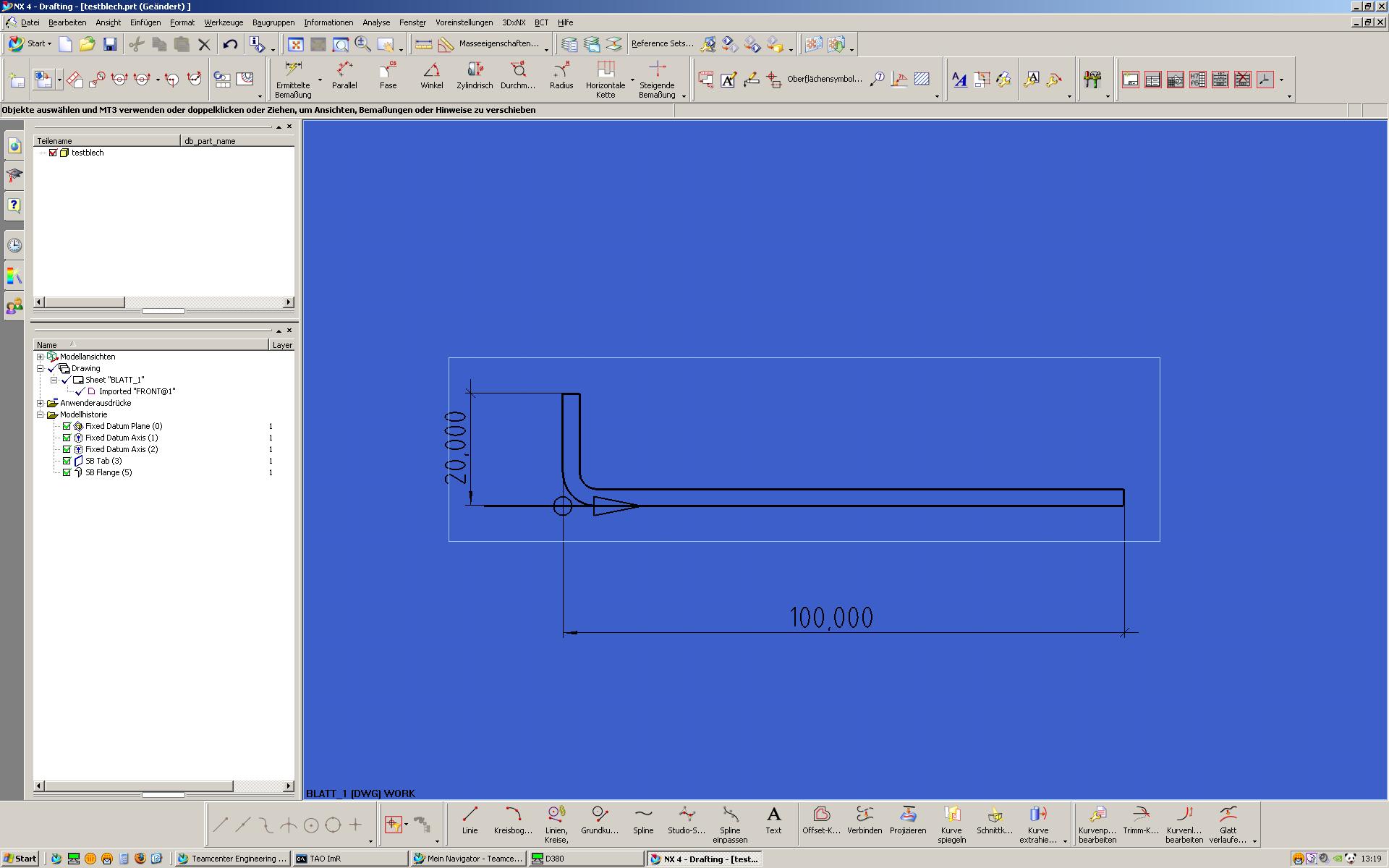Choose the Projizieren tool
The height and width of the screenshot is (868, 1389).
coord(908,820)
